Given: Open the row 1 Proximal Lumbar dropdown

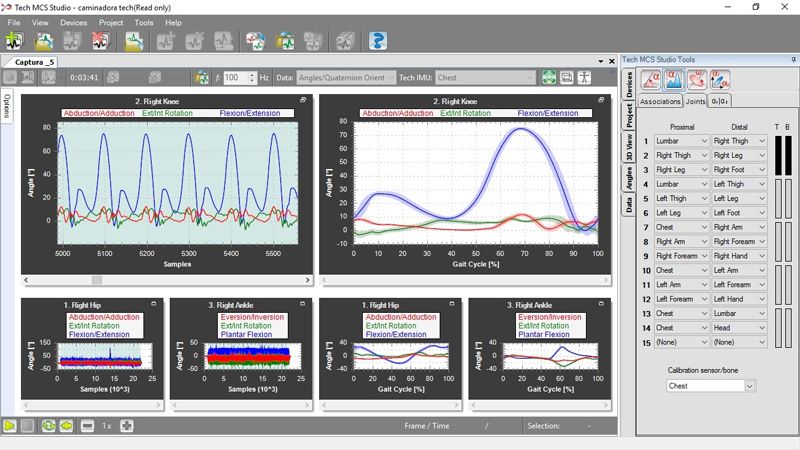Looking at the screenshot, I should pyautogui.click(x=681, y=141).
